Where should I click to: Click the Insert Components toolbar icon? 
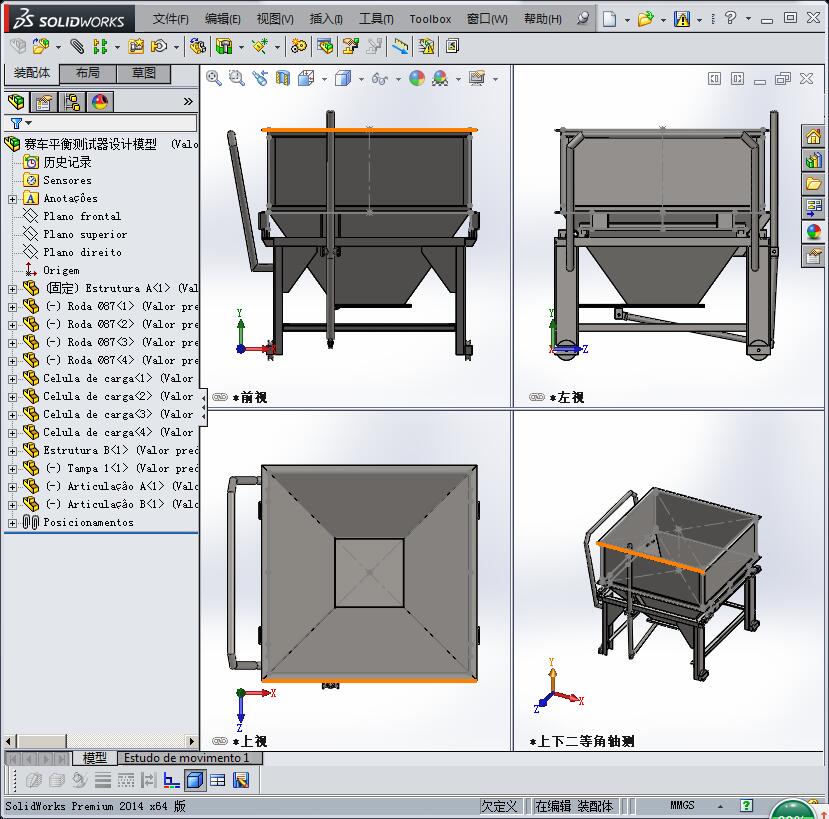pos(41,47)
